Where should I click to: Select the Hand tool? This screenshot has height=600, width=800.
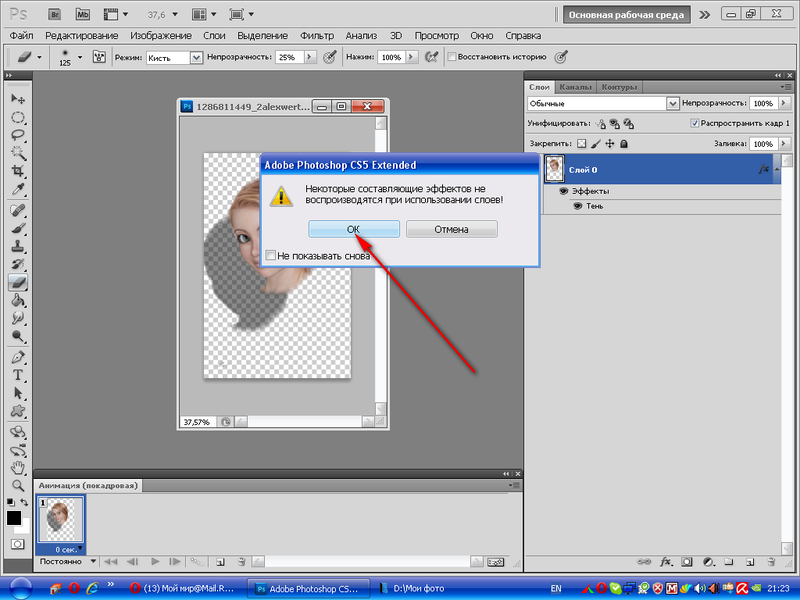pyautogui.click(x=18, y=467)
